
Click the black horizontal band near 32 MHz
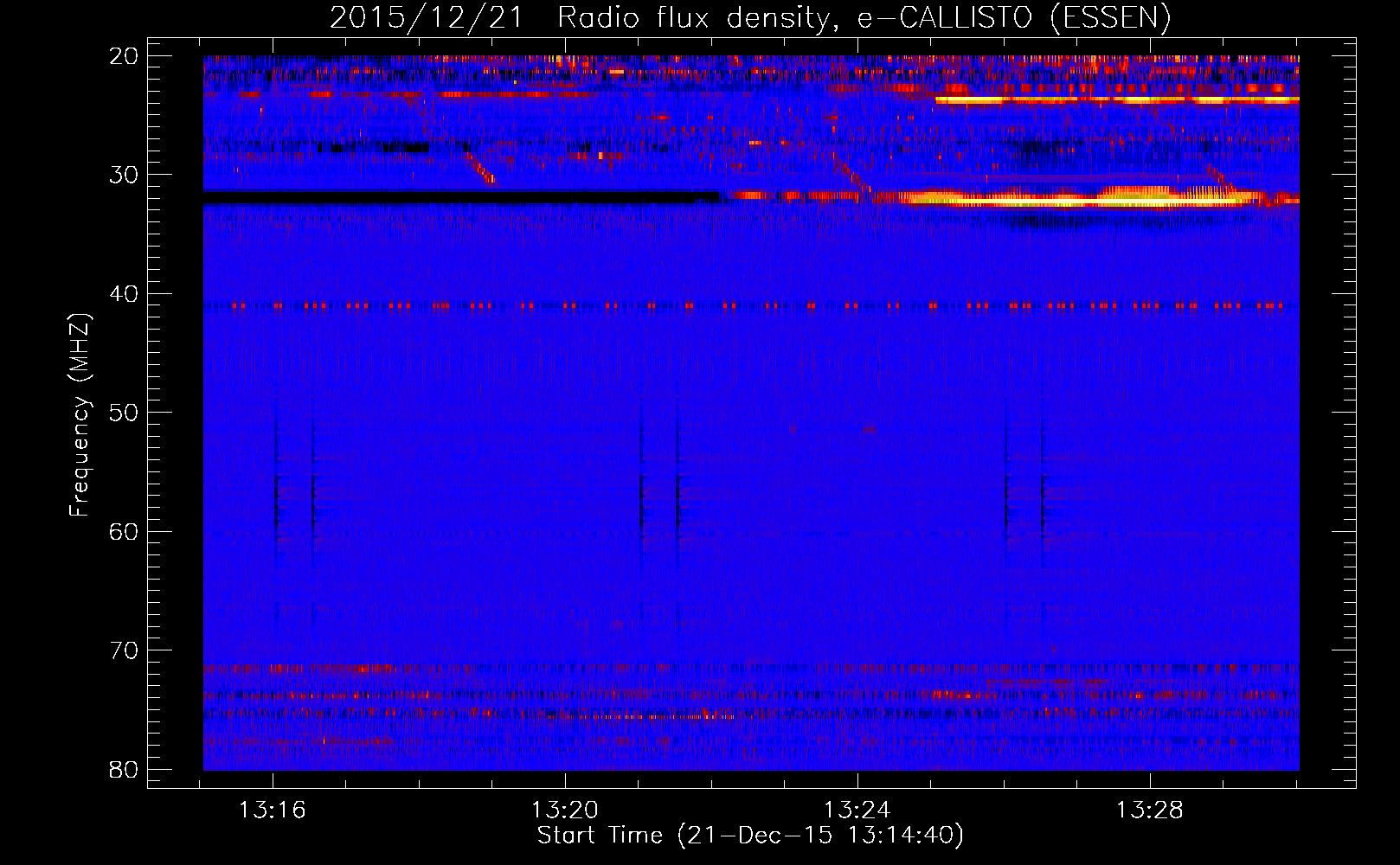(x=461, y=197)
